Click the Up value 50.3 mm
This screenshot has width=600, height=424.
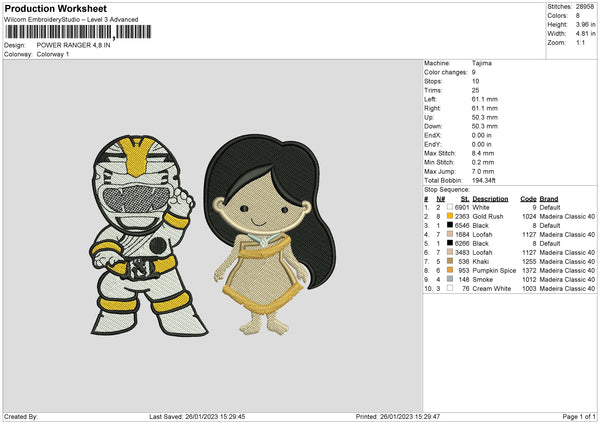coord(484,117)
